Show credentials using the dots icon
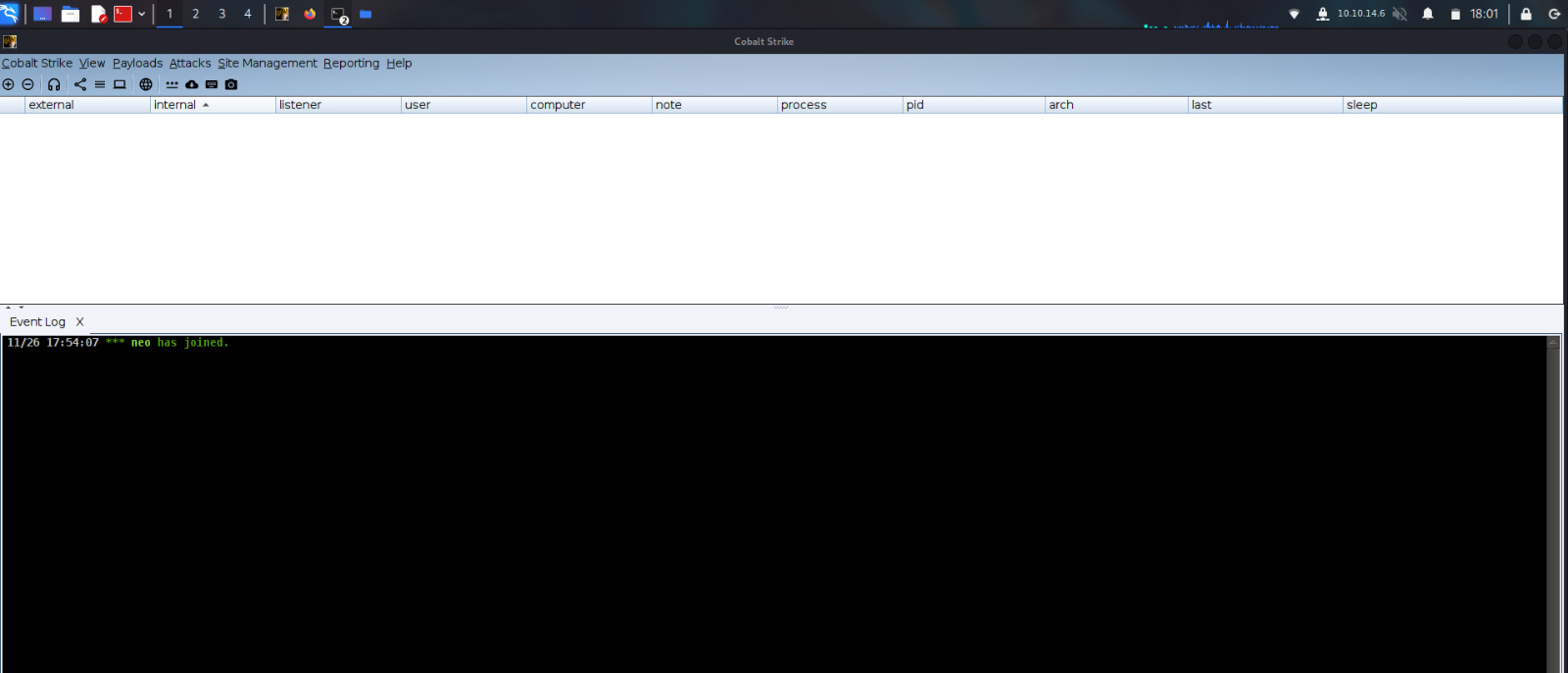 pos(172,84)
